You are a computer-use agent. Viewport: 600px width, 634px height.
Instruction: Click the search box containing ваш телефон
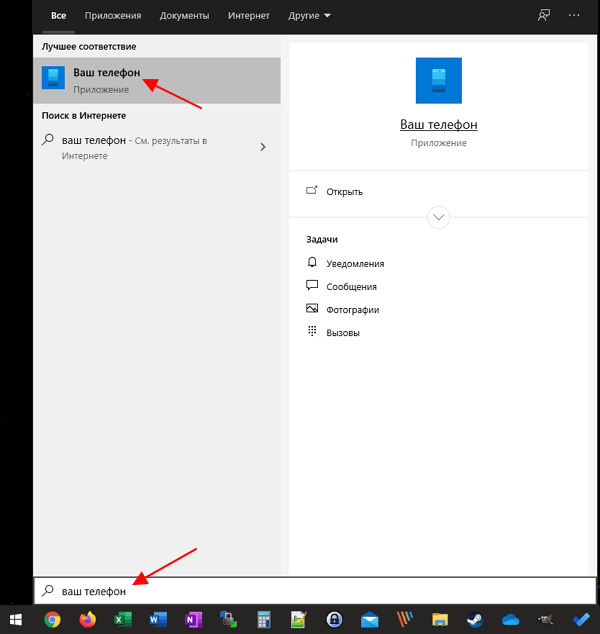[315, 591]
